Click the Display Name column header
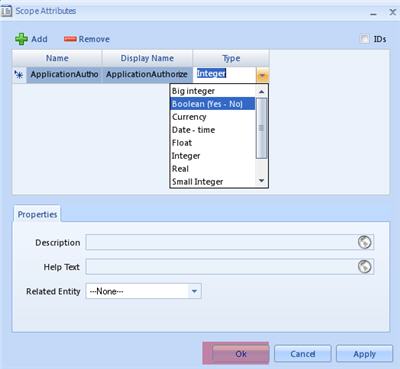 (147, 58)
